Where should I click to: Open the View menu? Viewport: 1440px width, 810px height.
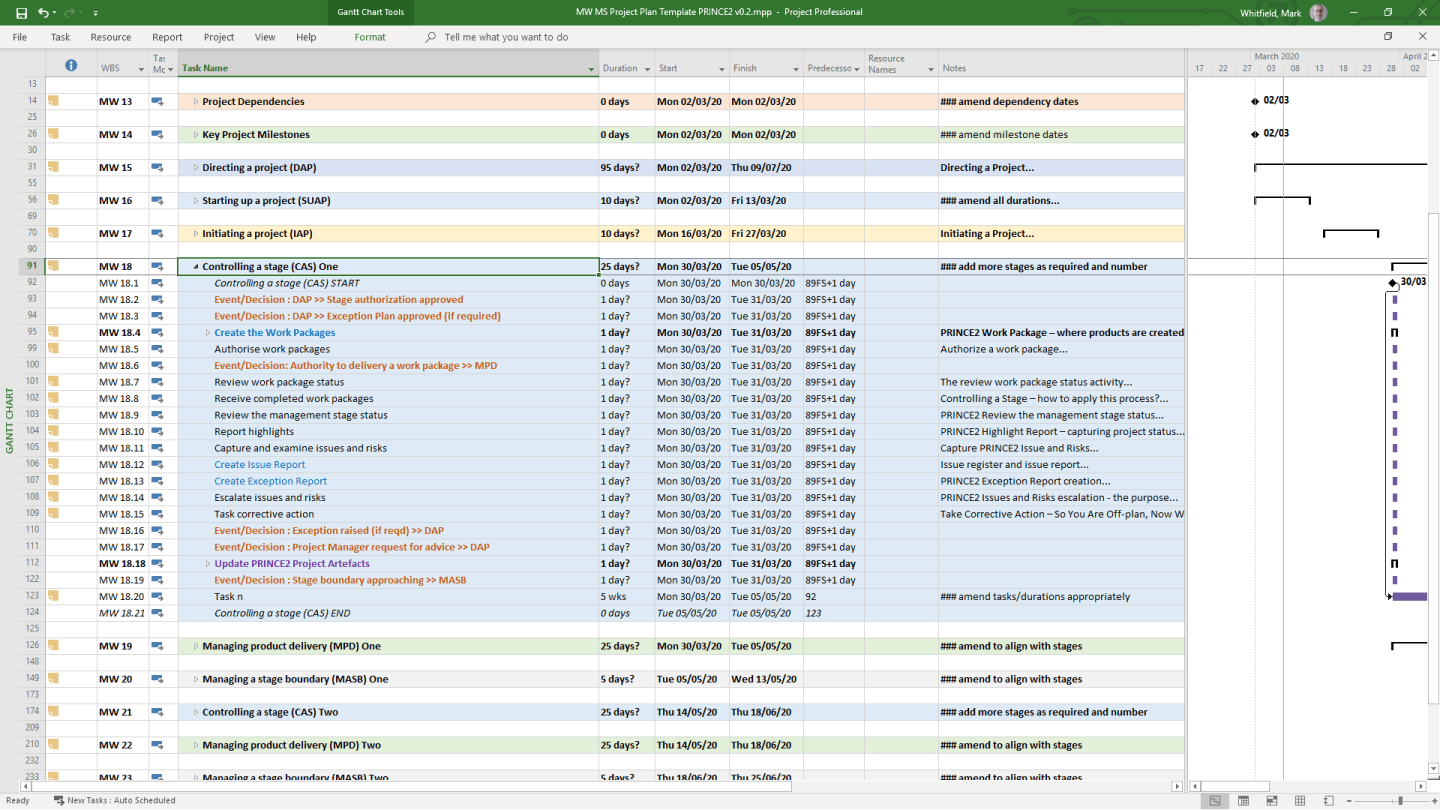[x=264, y=37]
